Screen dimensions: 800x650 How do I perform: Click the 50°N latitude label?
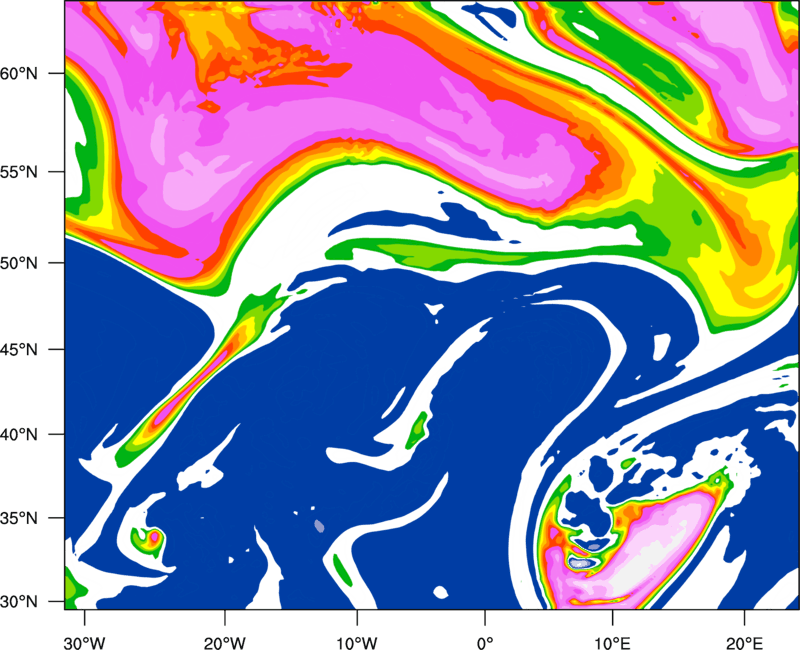19,263
